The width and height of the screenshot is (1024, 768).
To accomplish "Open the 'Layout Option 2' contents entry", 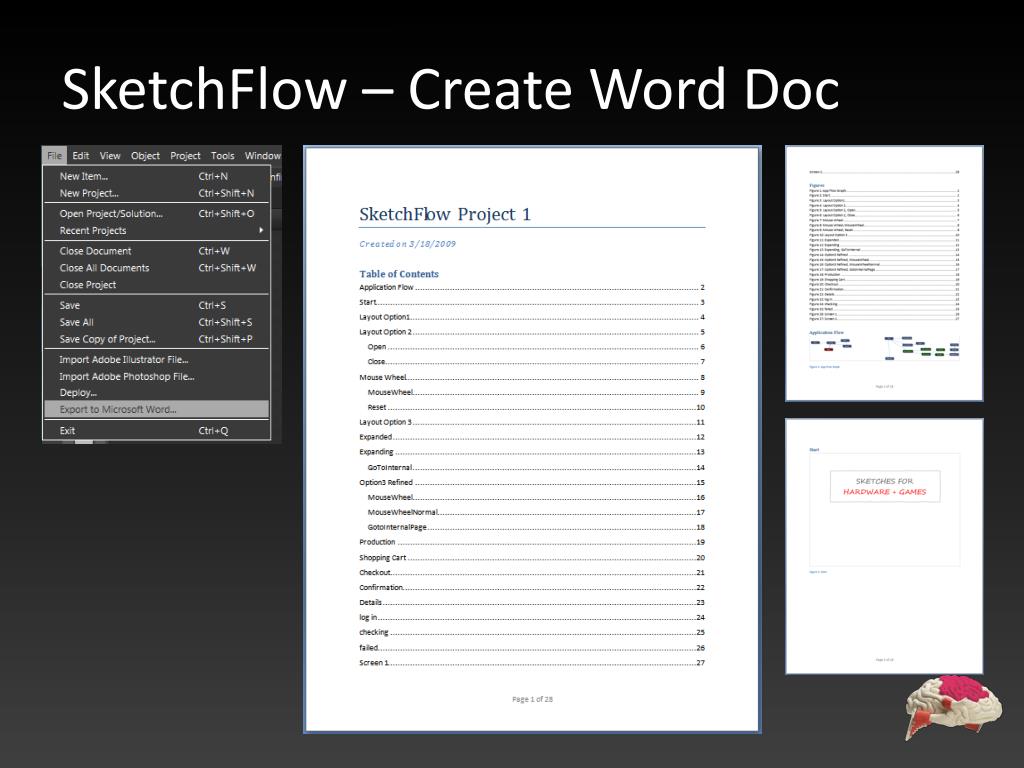I will pyautogui.click(x=532, y=332).
